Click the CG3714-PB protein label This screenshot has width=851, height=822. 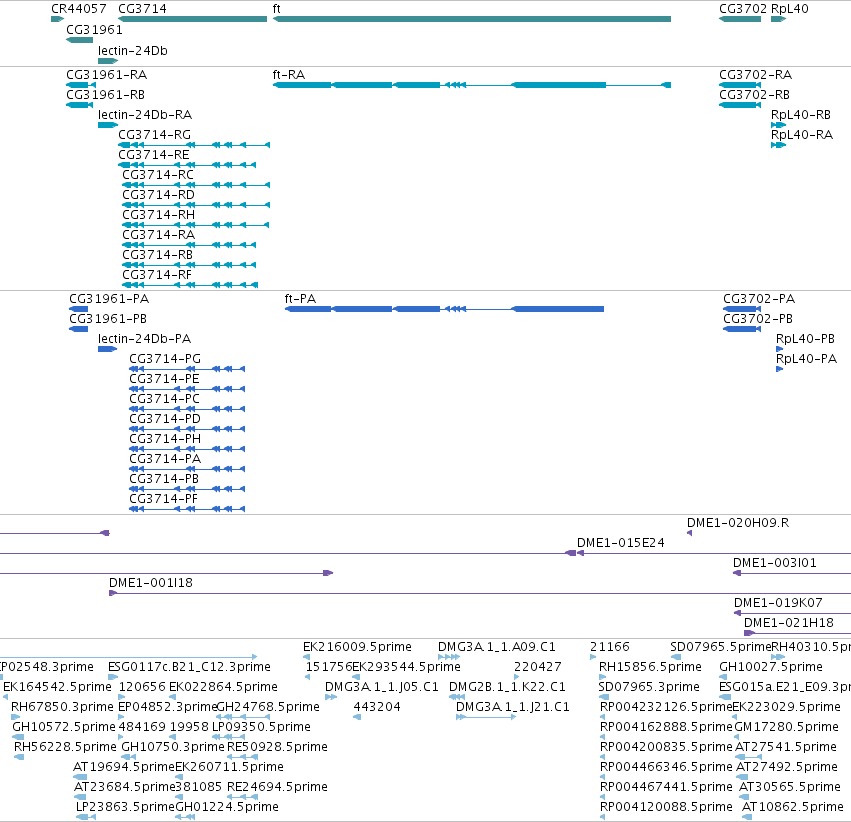coord(164,480)
